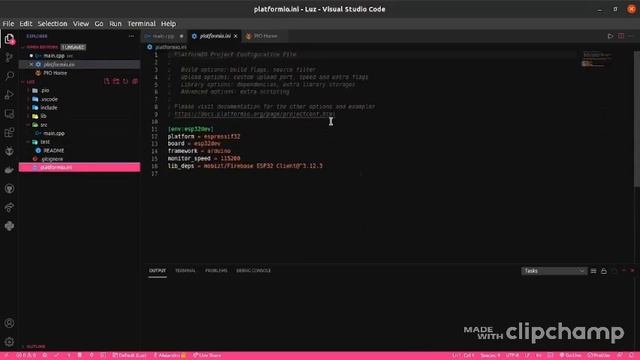640x360 pixels.
Task: Expand the include folder
Action: coord(49,108)
